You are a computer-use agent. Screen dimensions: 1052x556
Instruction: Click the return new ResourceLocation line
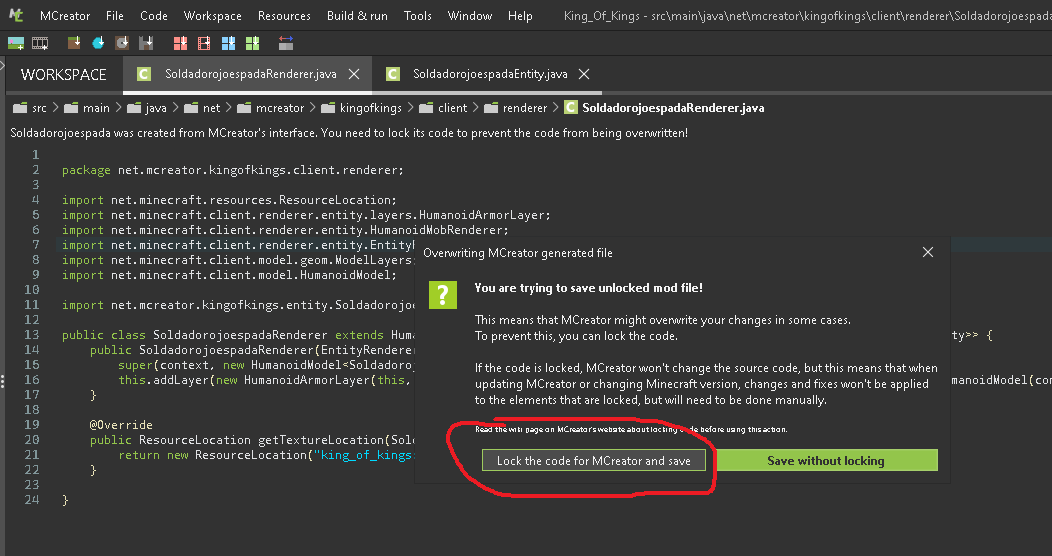pos(266,455)
